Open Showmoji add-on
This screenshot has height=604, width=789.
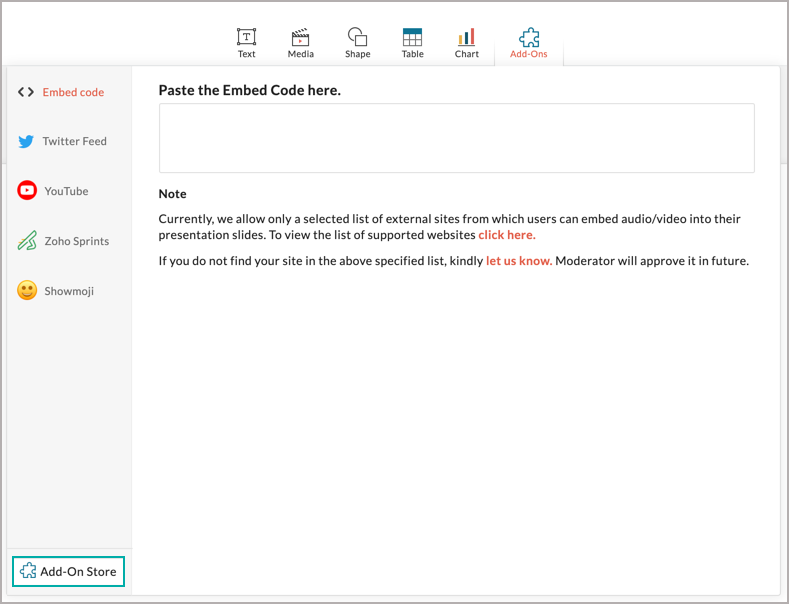(x=69, y=291)
